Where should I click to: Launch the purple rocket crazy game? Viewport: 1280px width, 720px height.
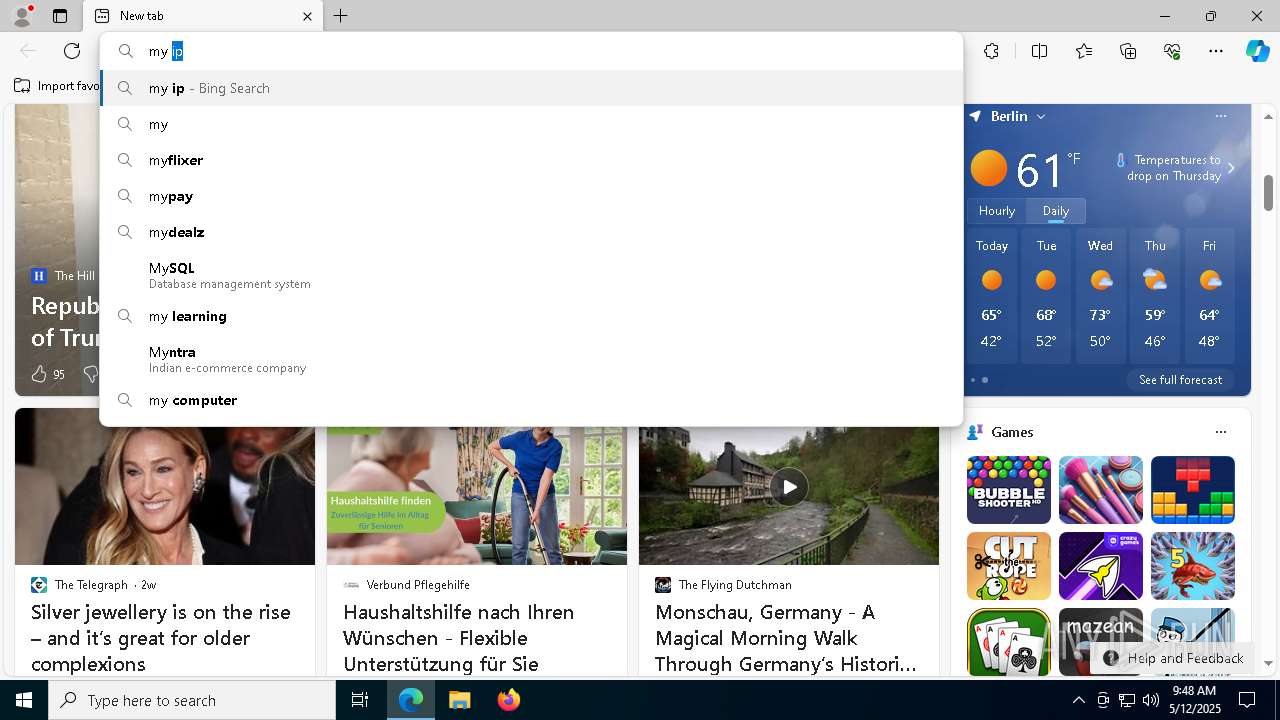1101,566
